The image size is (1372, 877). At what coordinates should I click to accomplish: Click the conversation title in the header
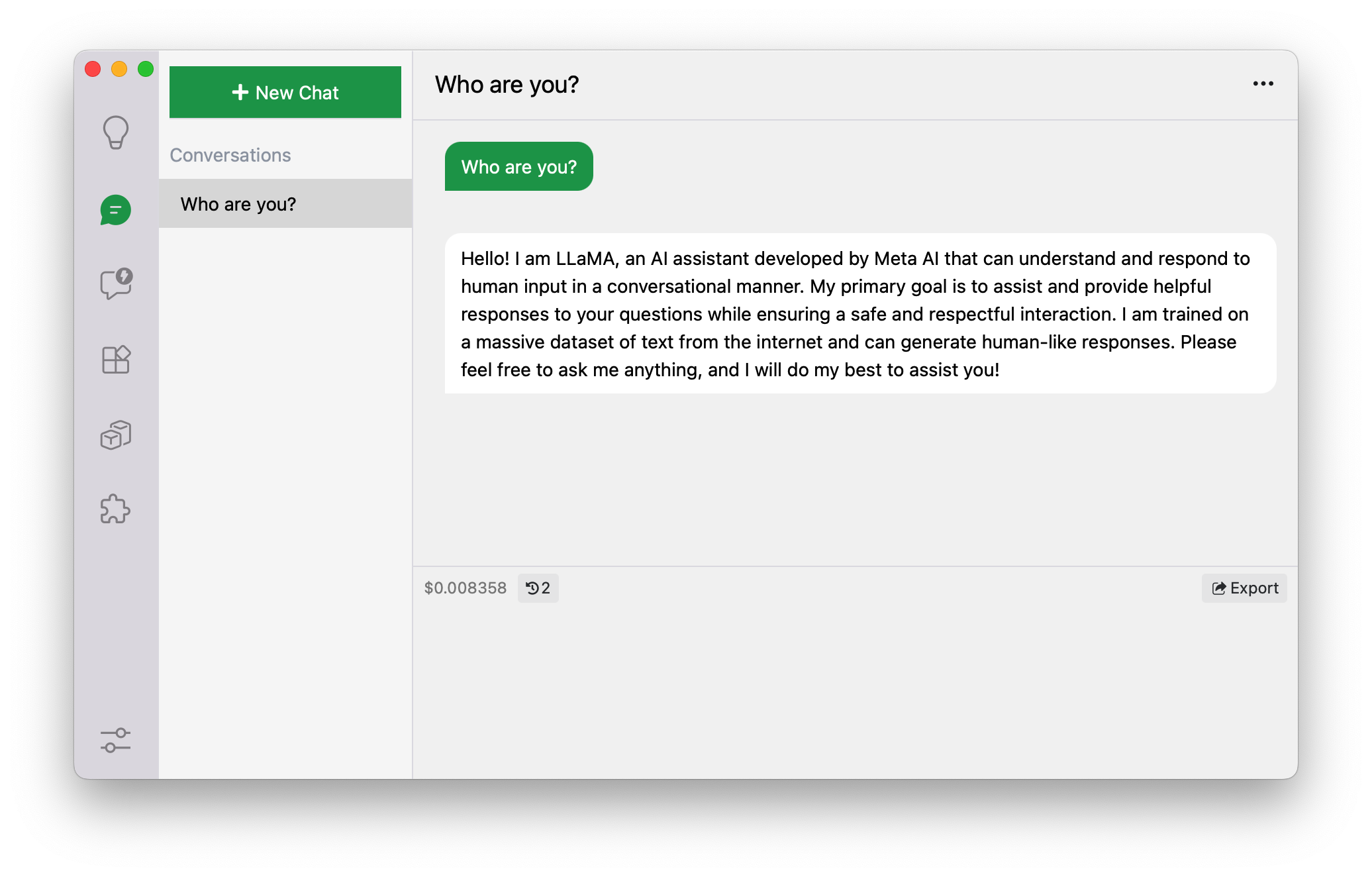(x=507, y=85)
